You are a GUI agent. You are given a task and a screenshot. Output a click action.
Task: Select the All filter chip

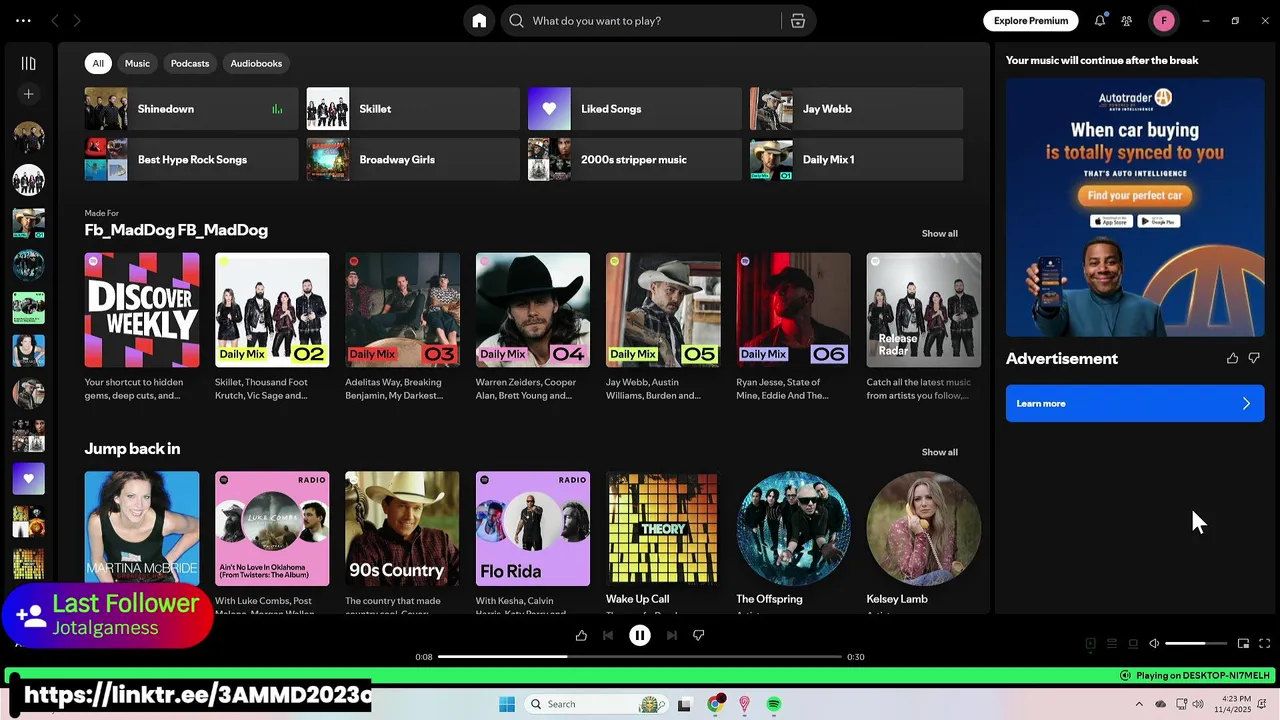click(98, 63)
